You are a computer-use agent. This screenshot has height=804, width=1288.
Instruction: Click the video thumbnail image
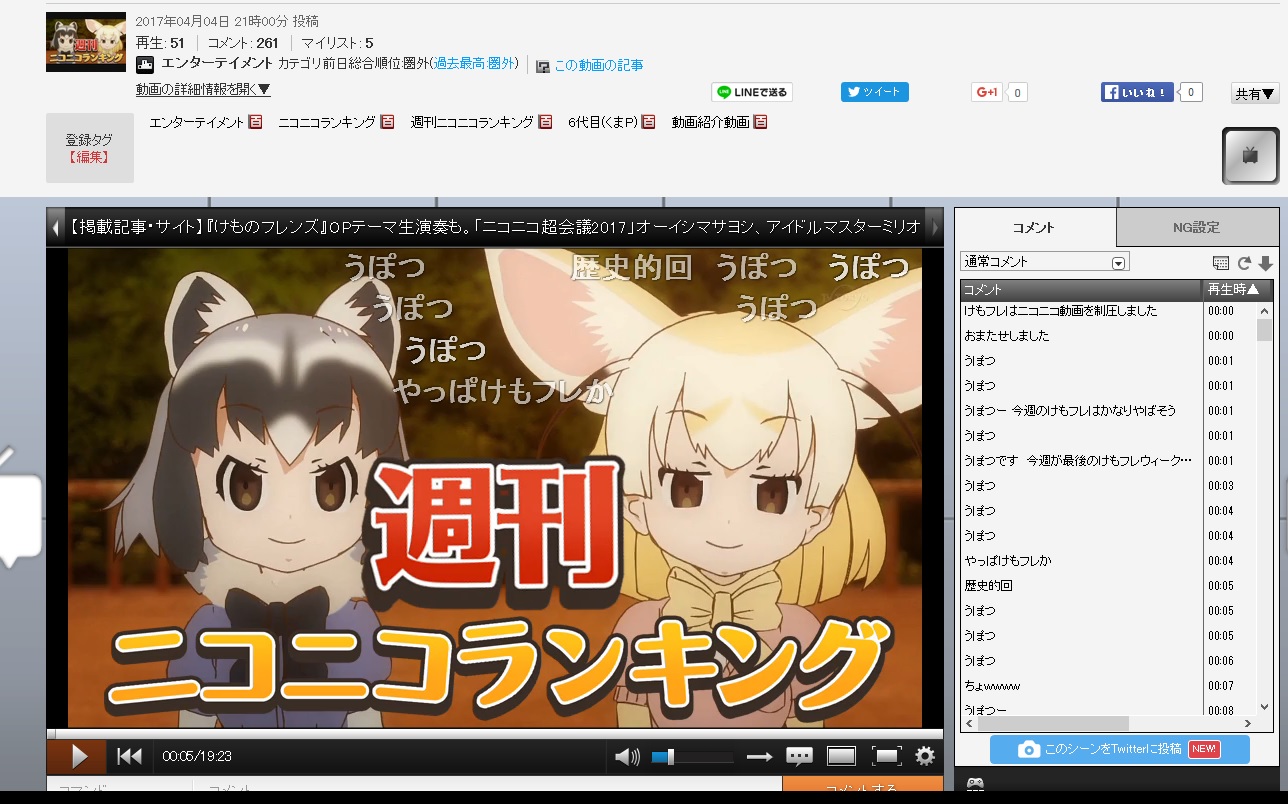86,42
